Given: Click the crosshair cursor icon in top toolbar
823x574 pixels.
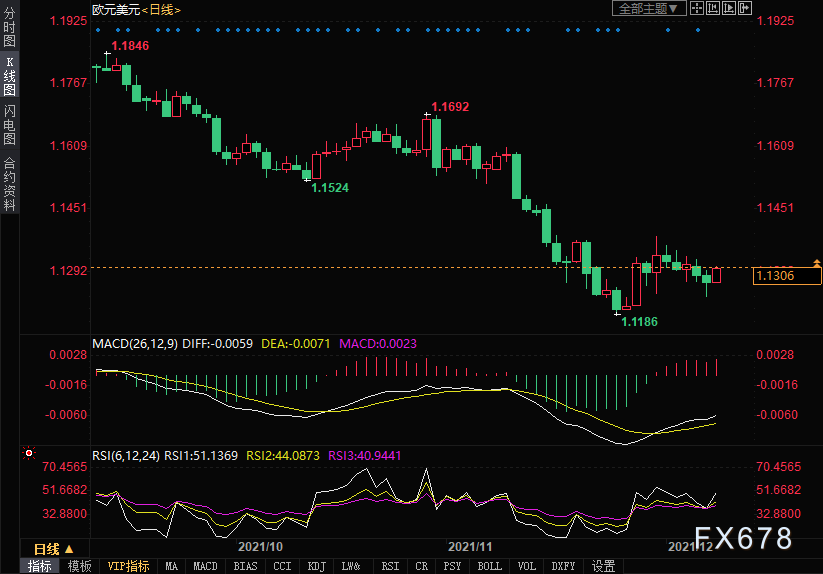Looking at the screenshot, I should click(695, 8).
